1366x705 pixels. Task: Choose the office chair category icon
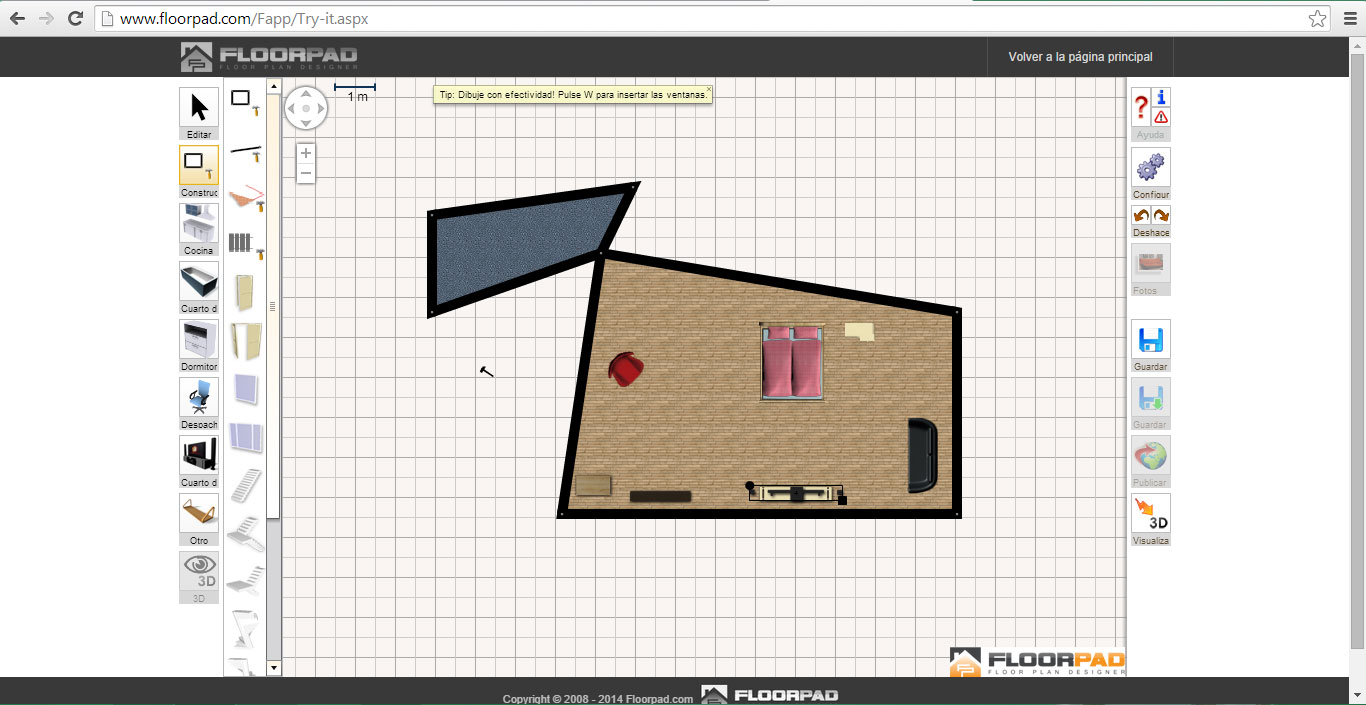[198, 398]
